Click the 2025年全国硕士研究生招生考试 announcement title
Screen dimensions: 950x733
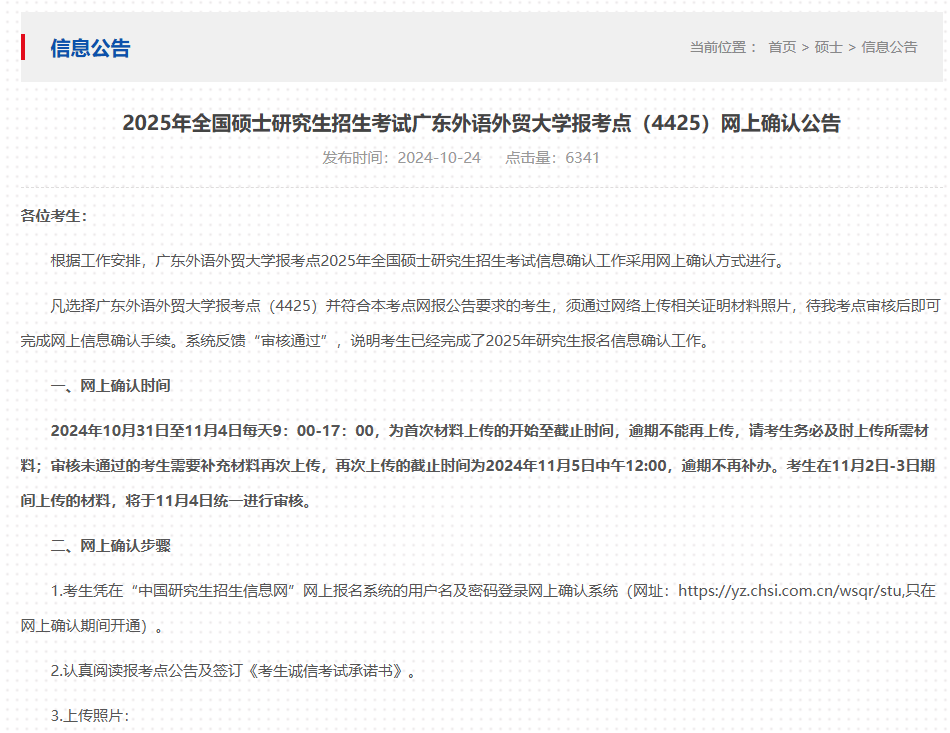coord(481,123)
